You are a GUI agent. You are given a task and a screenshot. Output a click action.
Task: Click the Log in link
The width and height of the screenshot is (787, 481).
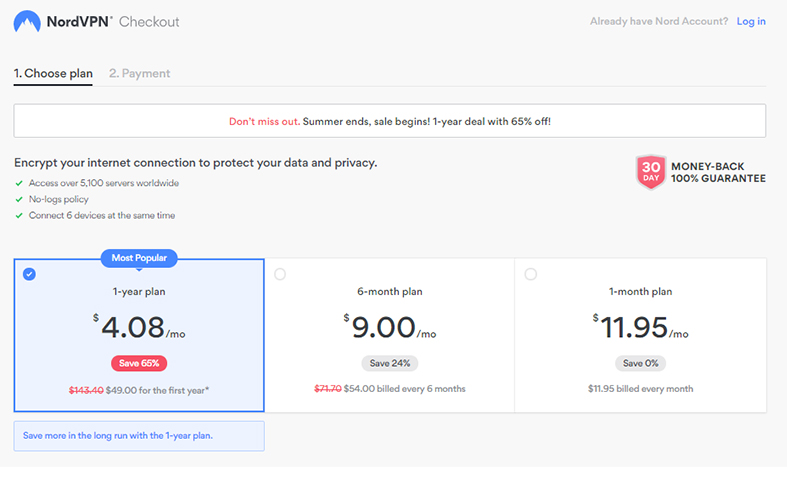(751, 21)
